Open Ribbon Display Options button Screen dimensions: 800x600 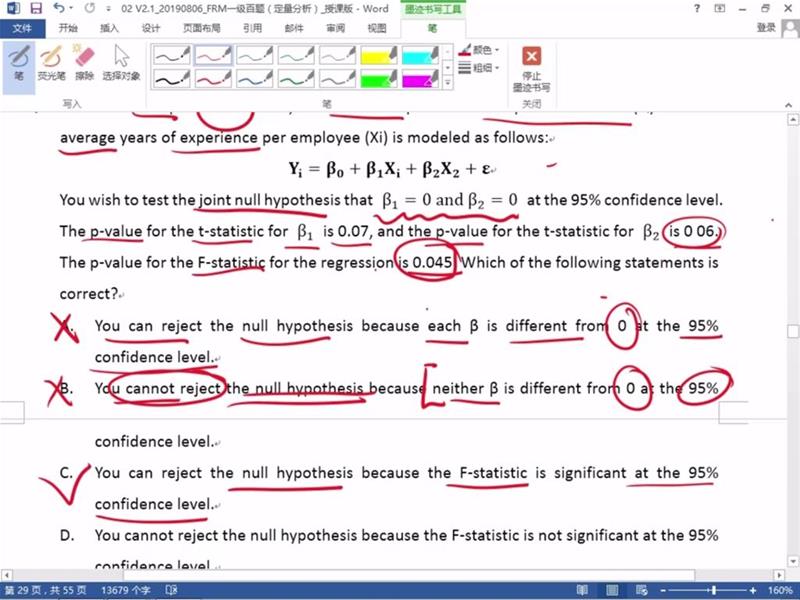click(719, 8)
